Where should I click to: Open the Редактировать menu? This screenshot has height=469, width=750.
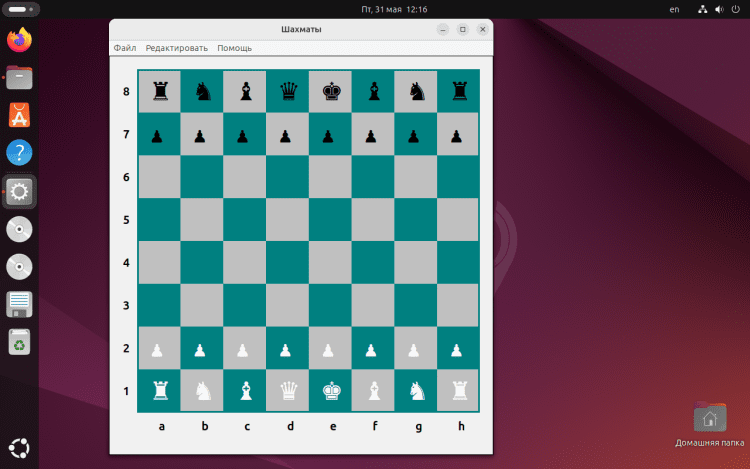tap(176, 48)
